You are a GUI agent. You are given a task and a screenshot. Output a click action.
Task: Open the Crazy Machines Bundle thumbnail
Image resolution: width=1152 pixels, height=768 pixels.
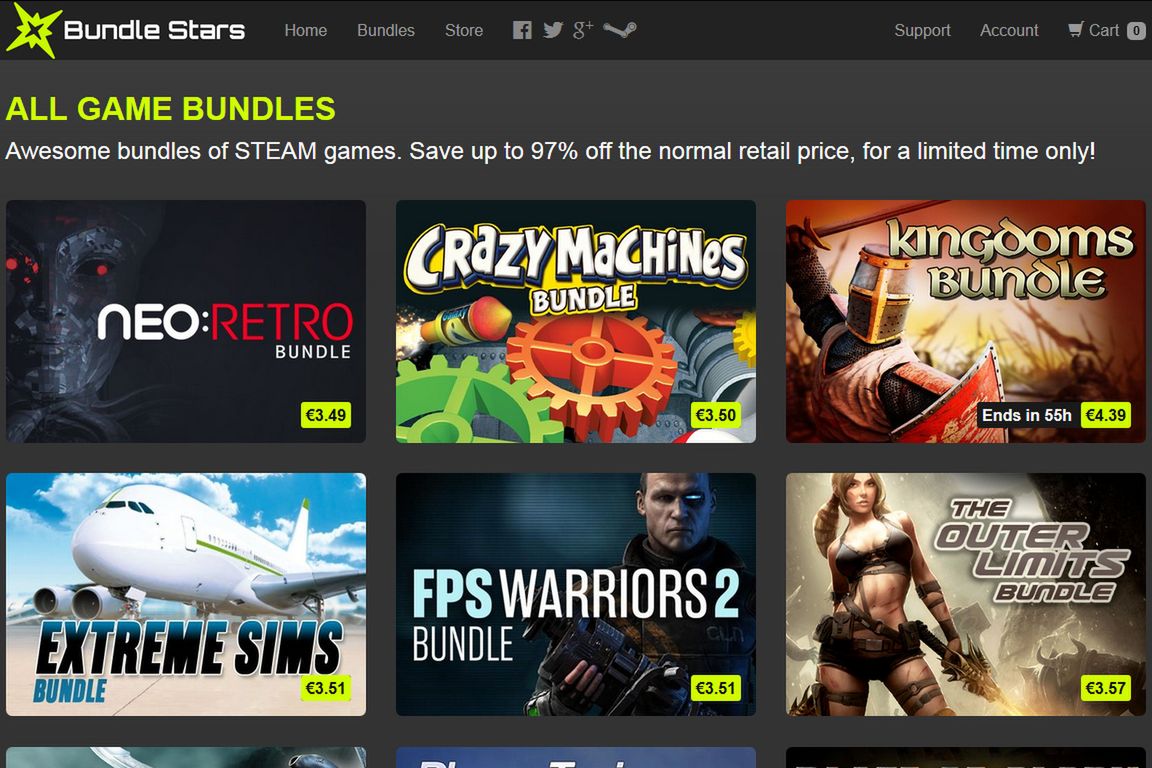[576, 321]
